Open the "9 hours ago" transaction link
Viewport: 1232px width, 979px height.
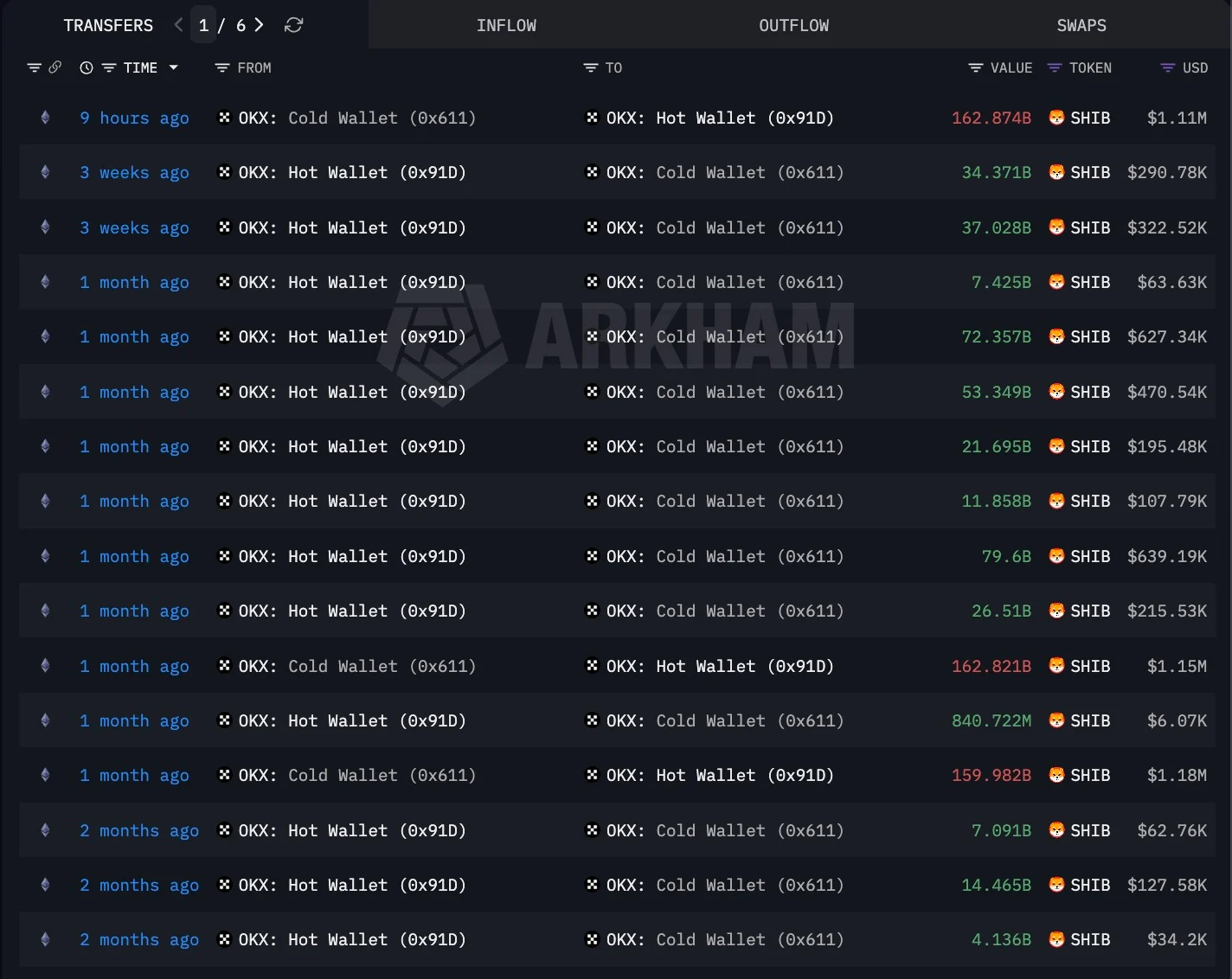tap(134, 118)
